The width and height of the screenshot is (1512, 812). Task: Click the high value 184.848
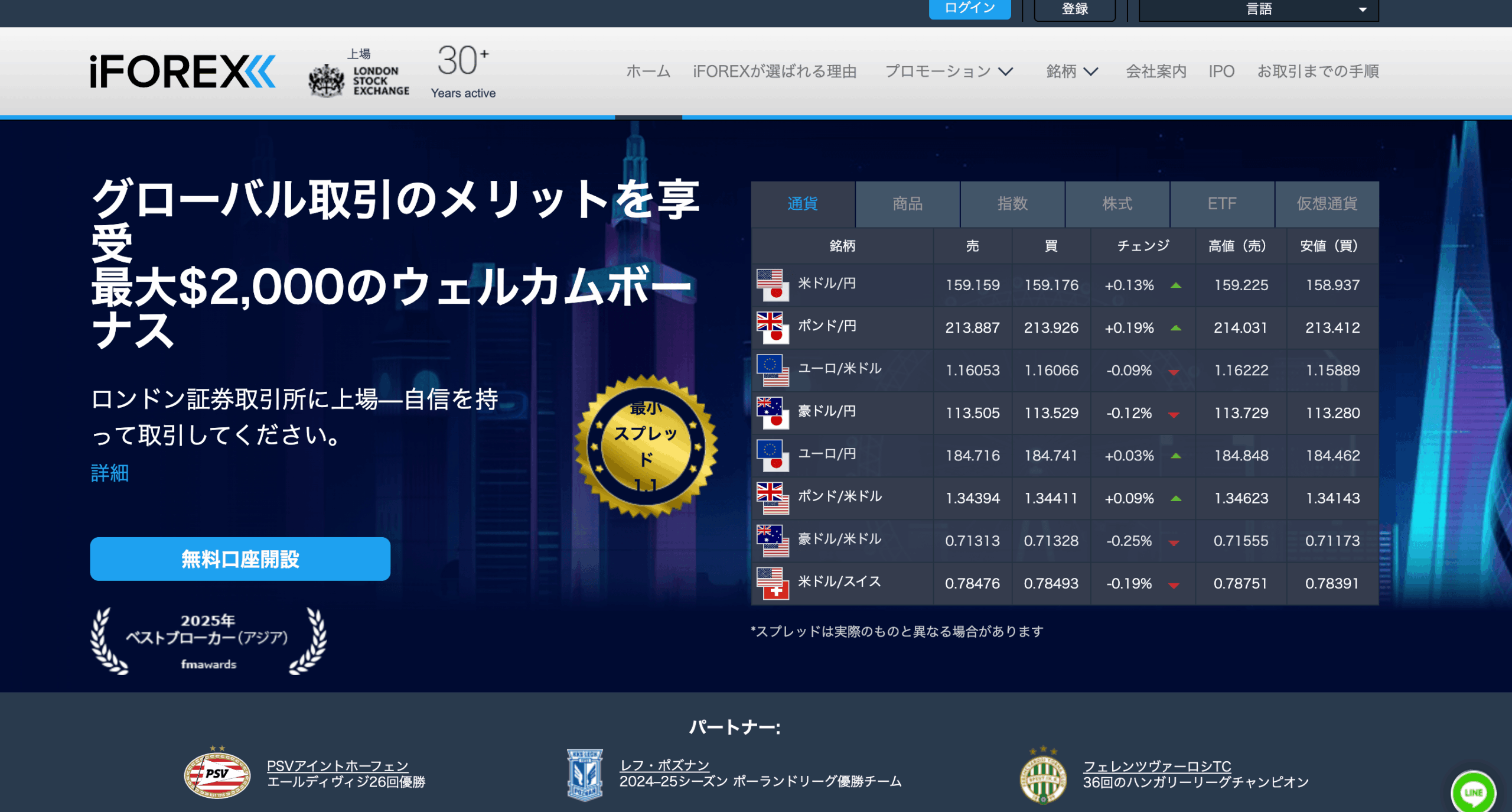tap(1241, 456)
